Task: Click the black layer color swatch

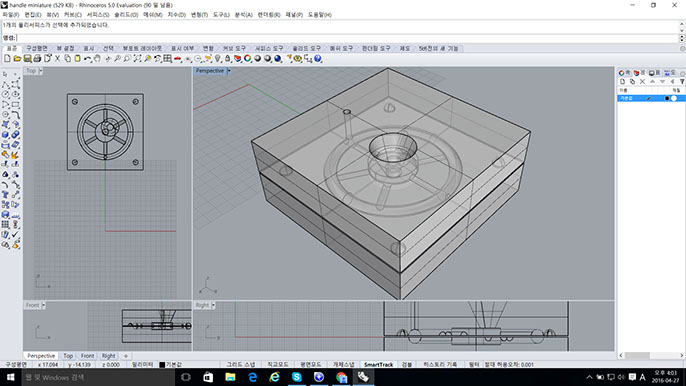Action: coord(667,98)
